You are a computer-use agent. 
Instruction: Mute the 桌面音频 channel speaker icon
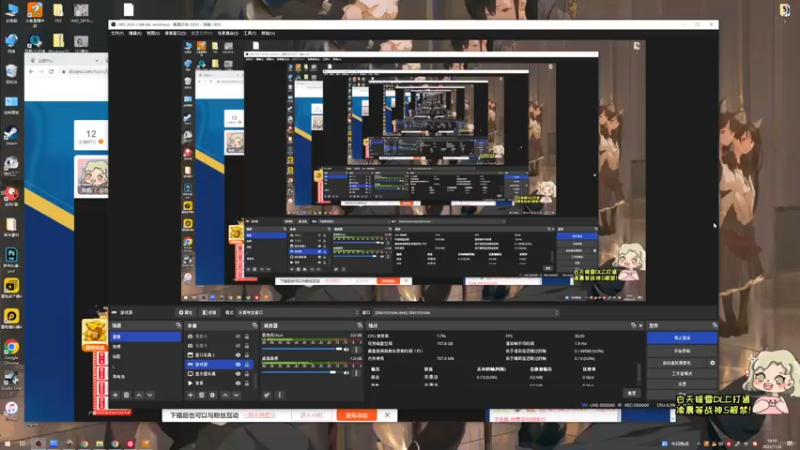tap(347, 373)
